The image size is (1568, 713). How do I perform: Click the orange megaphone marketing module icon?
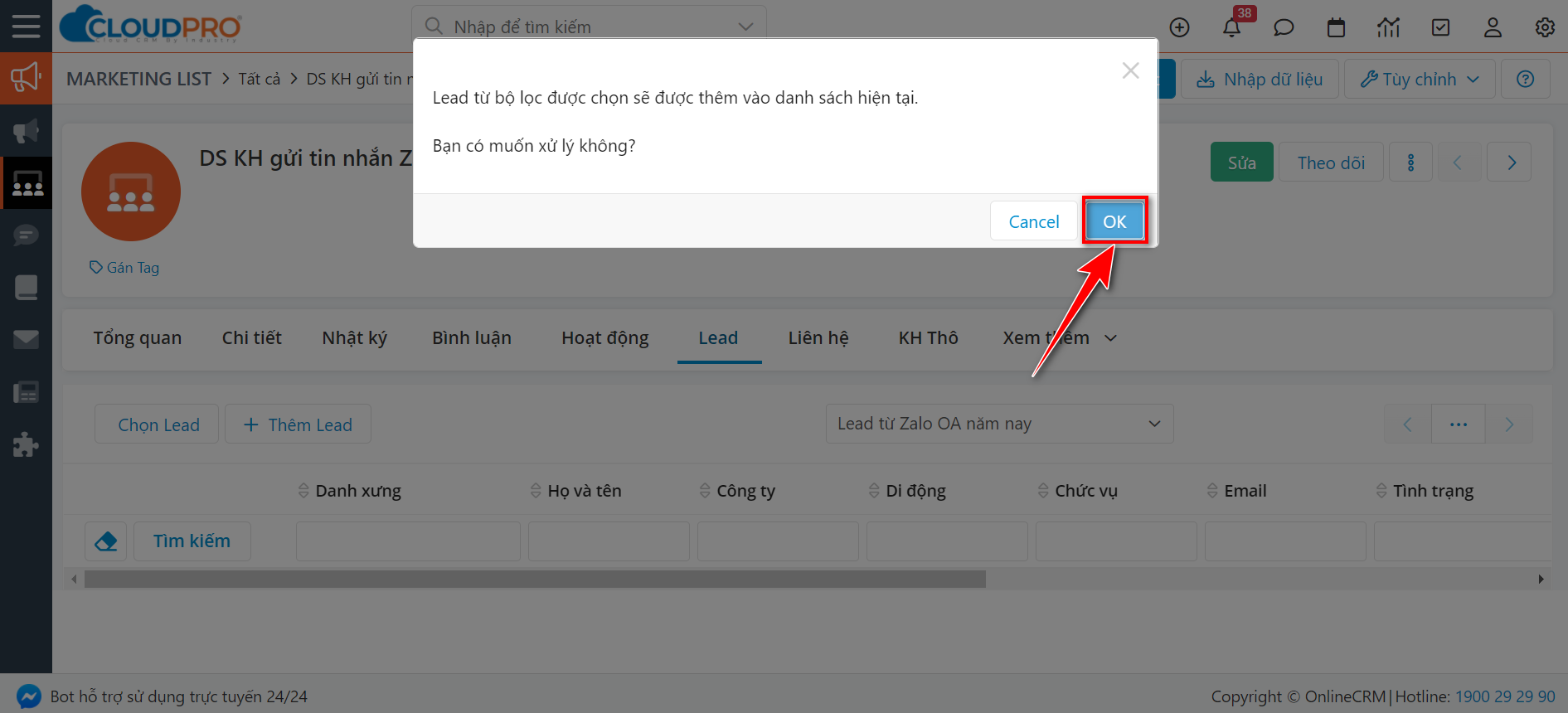coord(26,78)
